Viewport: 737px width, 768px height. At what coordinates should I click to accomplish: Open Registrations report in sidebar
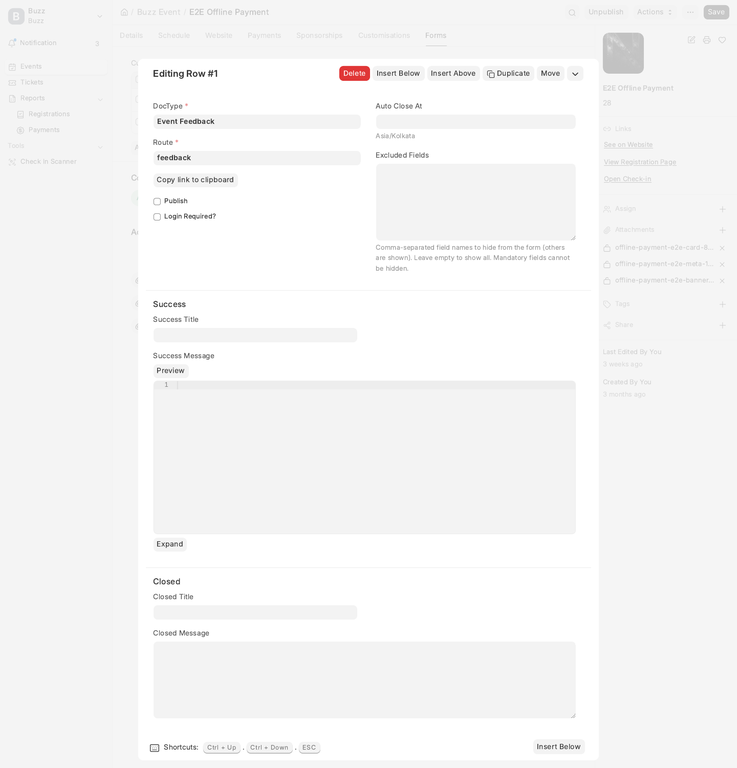pyautogui.click(x=49, y=114)
